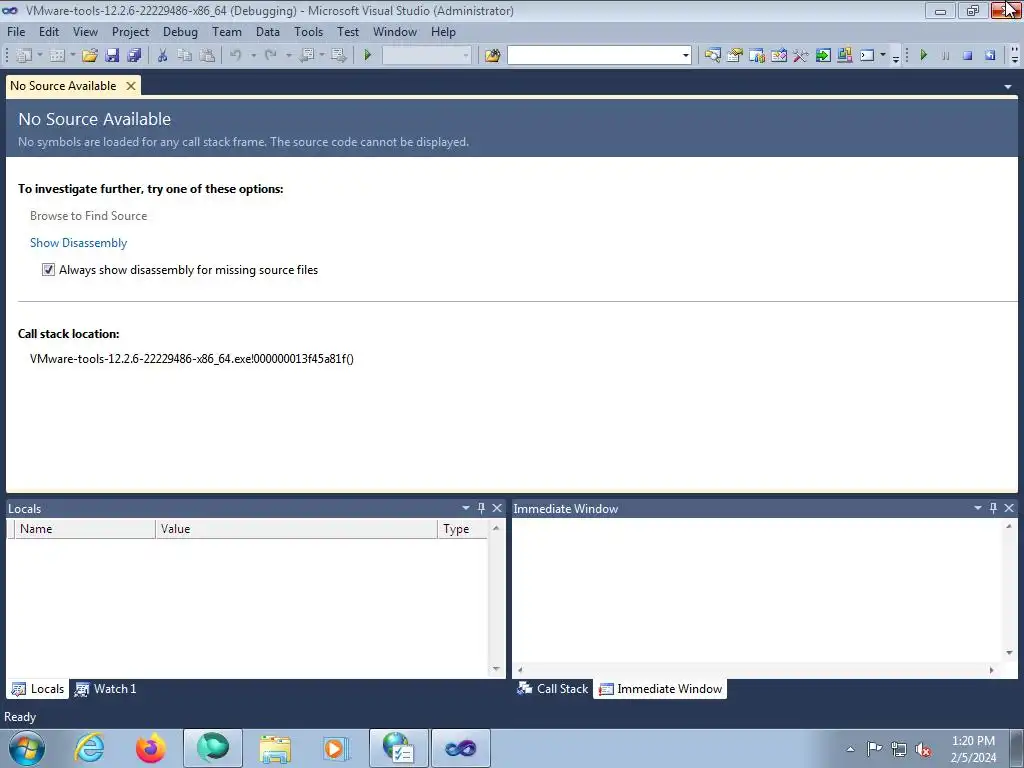
Task: Expand the Add New Item dropdown arrow
Action: (x=72, y=56)
